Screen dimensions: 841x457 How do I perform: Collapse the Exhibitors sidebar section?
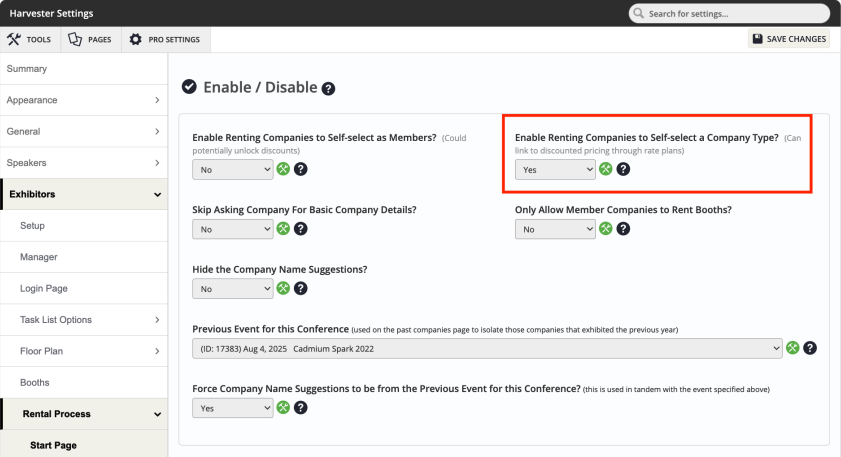tap(84, 194)
